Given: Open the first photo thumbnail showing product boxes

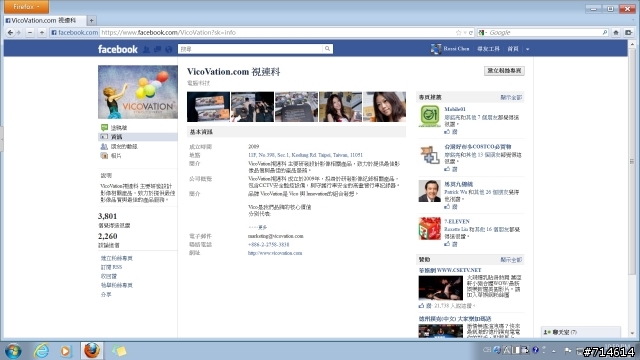Looking at the screenshot, I should click(208, 107).
